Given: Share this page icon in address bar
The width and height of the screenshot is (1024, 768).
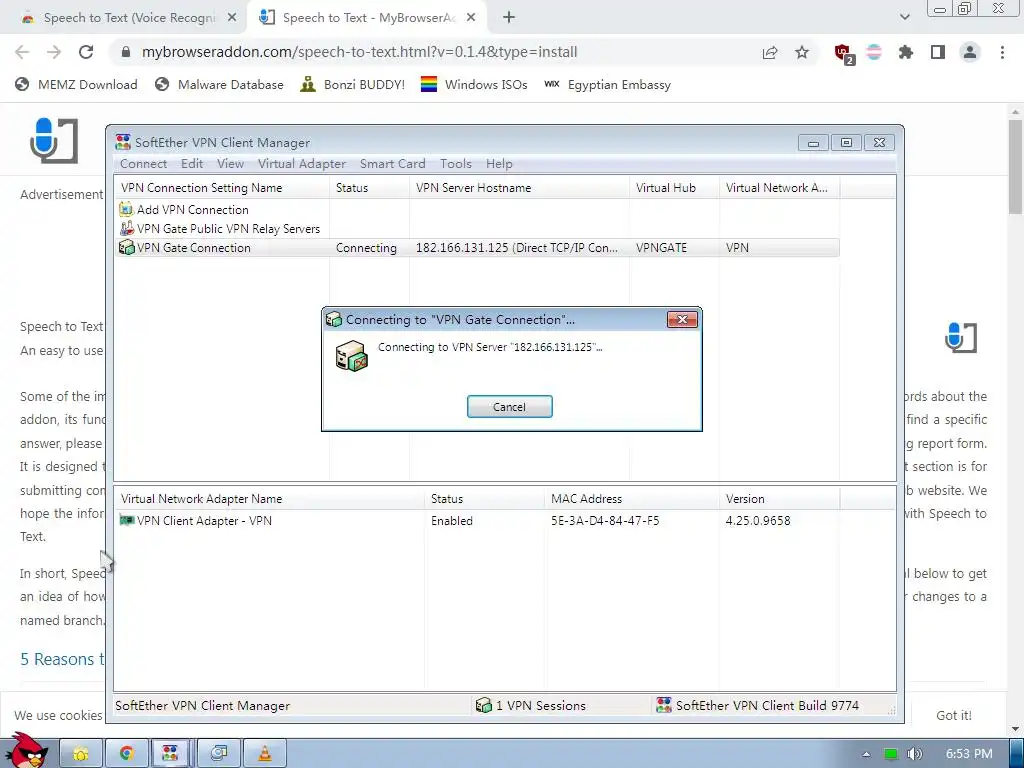Looking at the screenshot, I should coord(770,52).
